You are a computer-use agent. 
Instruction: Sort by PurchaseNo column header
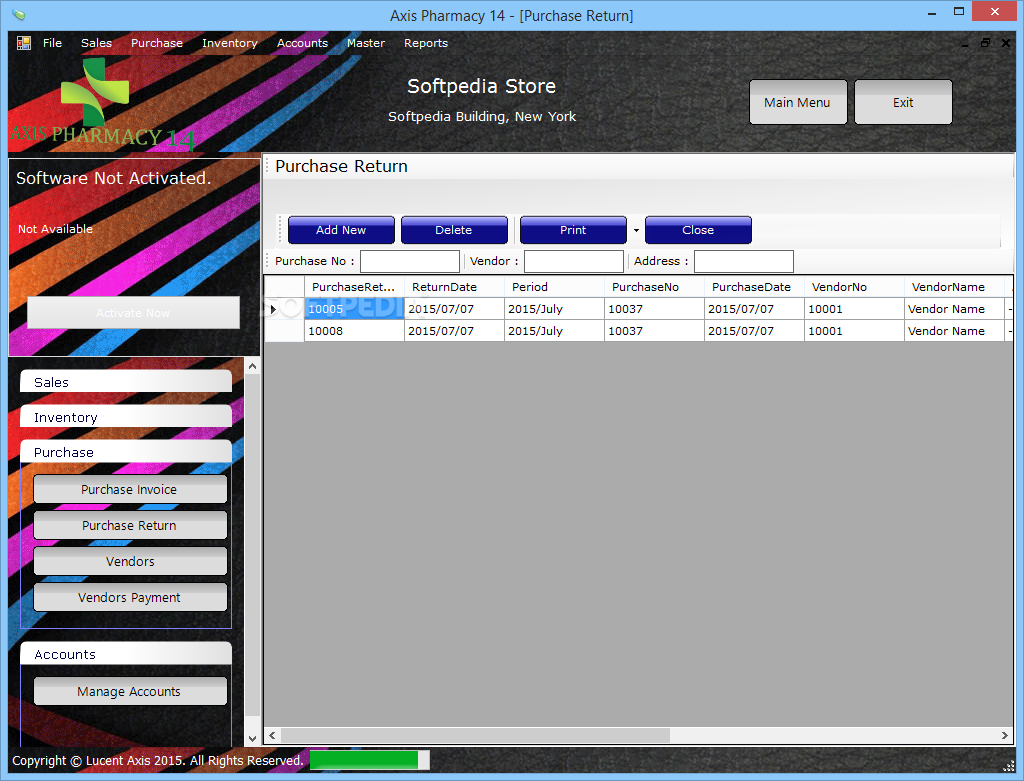tap(654, 287)
